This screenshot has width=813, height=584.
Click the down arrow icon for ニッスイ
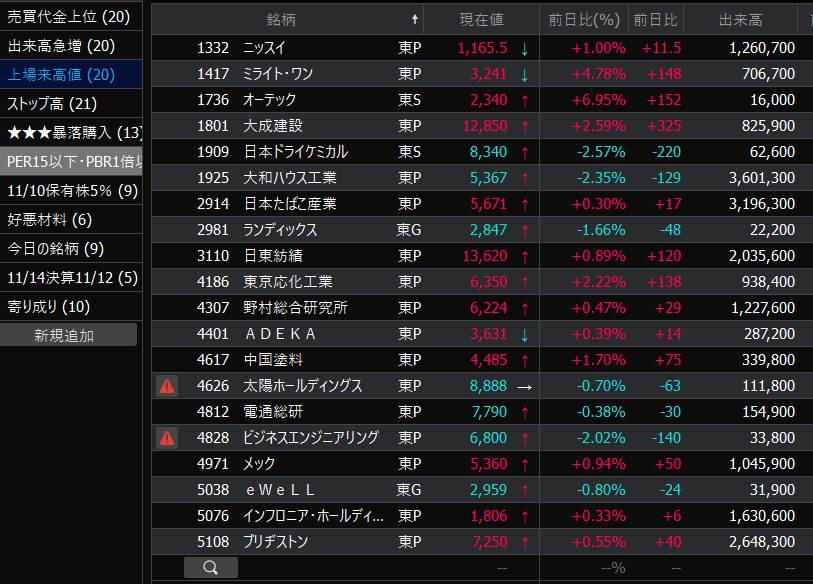524,48
